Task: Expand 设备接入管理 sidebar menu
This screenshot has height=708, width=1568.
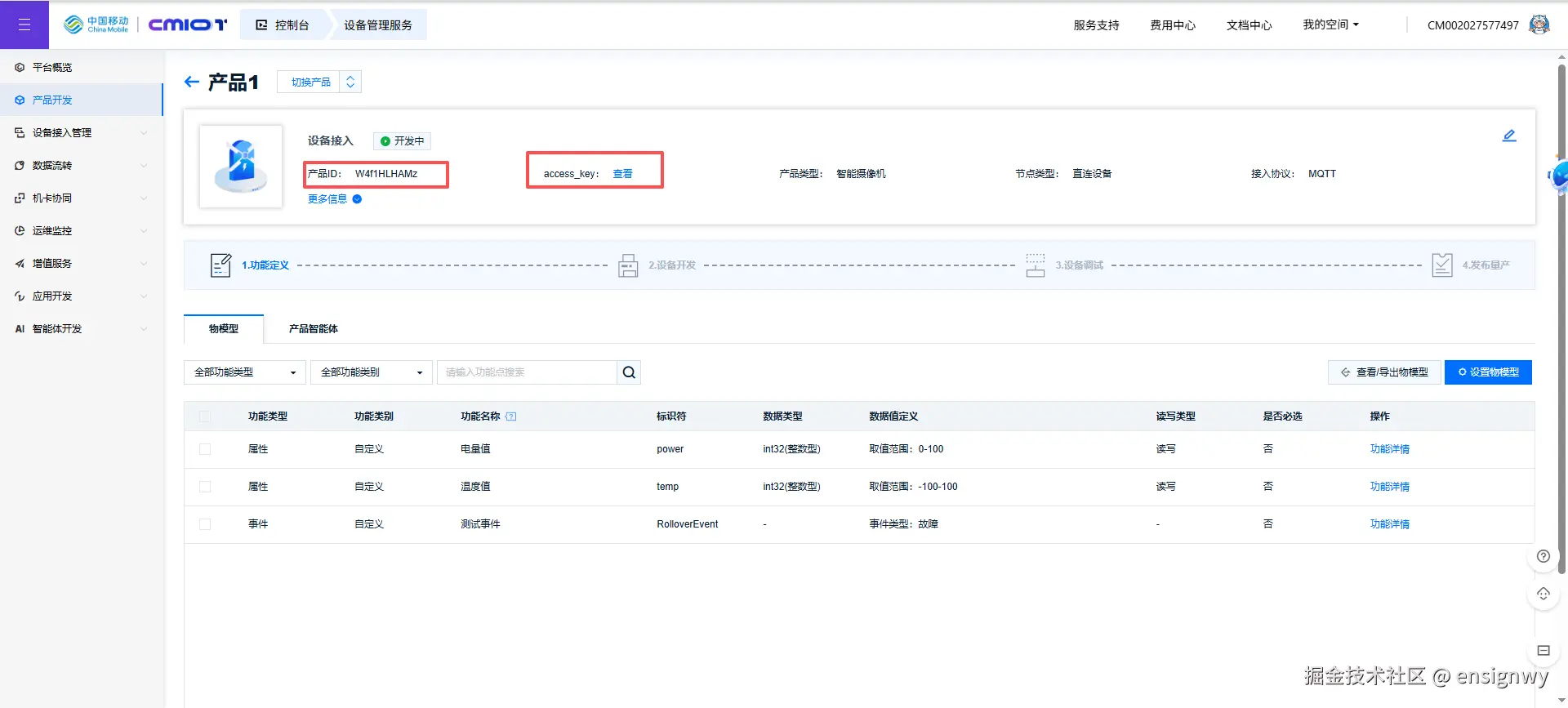Action: click(82, 132)
